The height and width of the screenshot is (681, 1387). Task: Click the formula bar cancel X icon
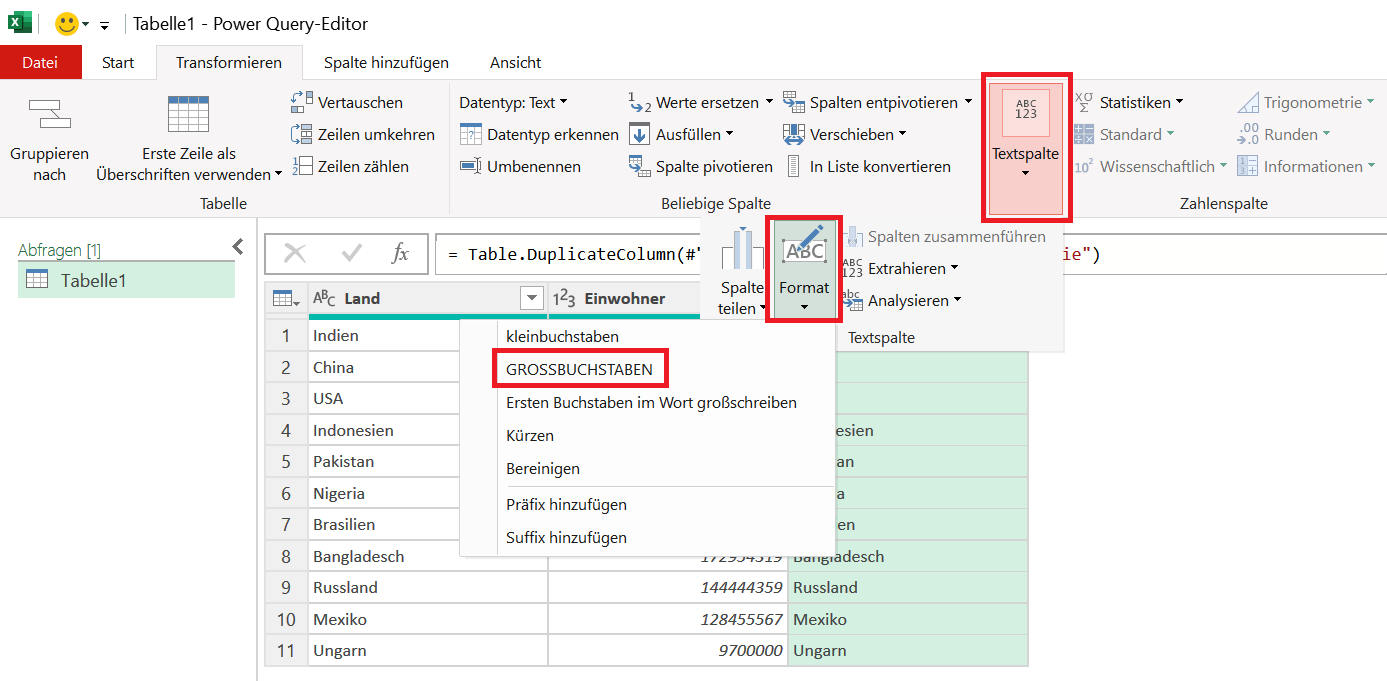[295, 254]
